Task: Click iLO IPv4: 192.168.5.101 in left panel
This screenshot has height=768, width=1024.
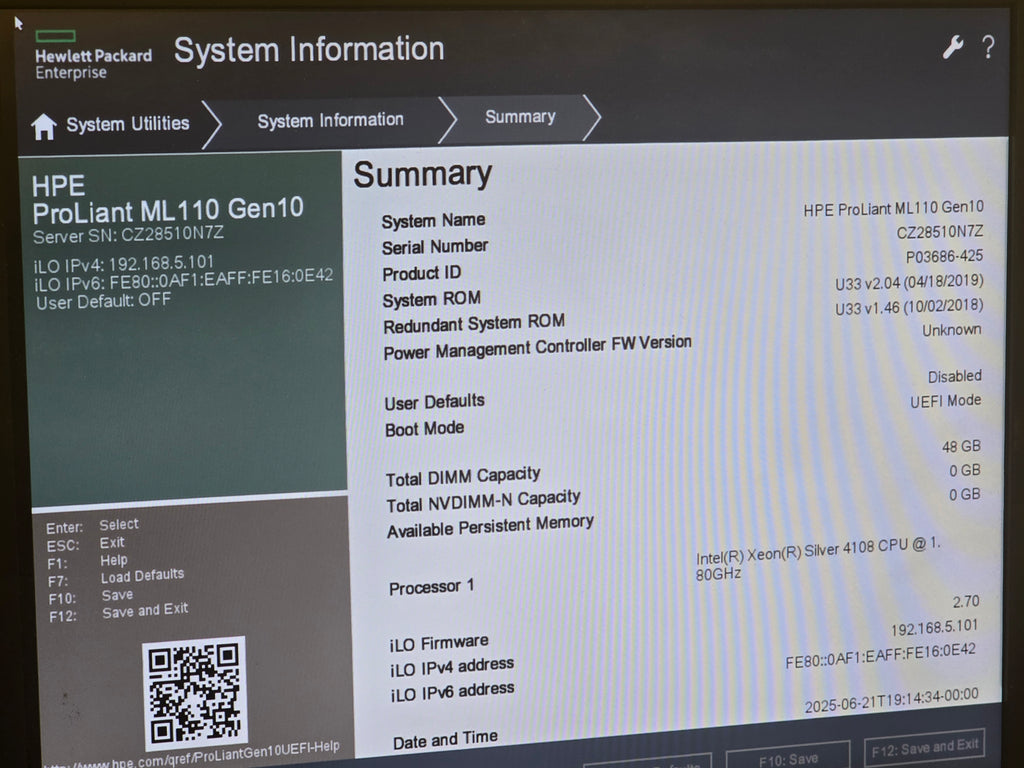Action: 124,264
